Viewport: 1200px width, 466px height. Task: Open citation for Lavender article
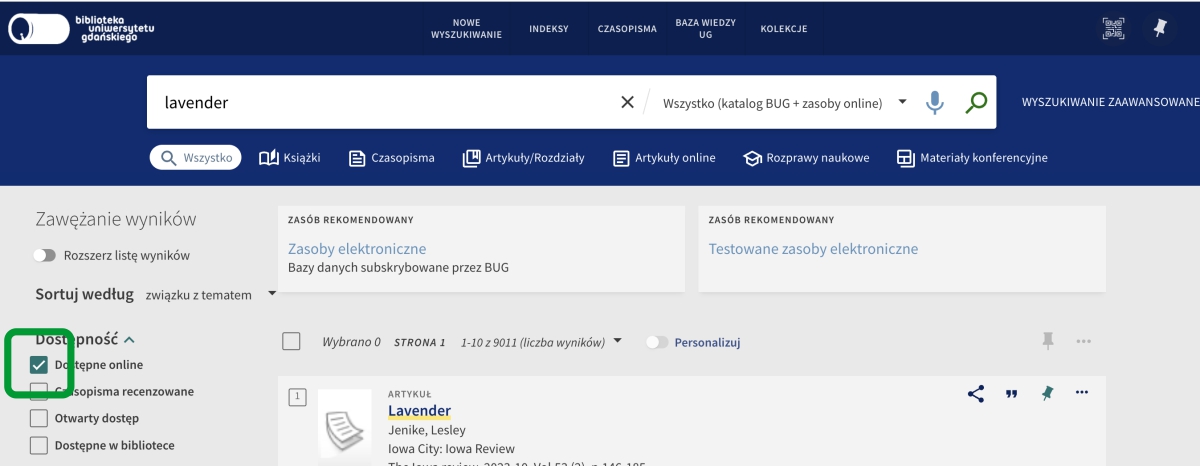1011,393
